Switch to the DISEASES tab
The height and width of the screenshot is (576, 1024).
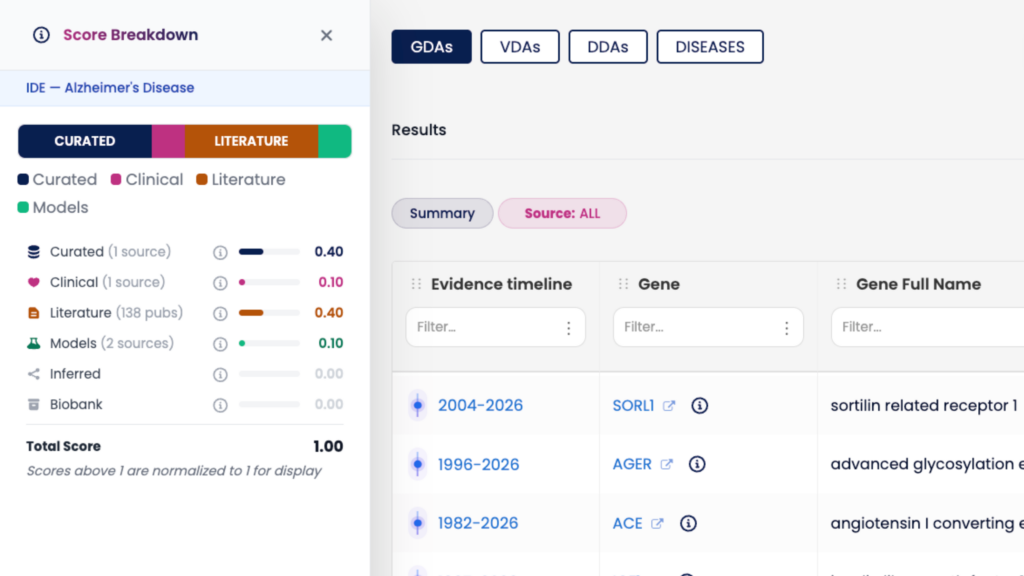tap(710, 46)
